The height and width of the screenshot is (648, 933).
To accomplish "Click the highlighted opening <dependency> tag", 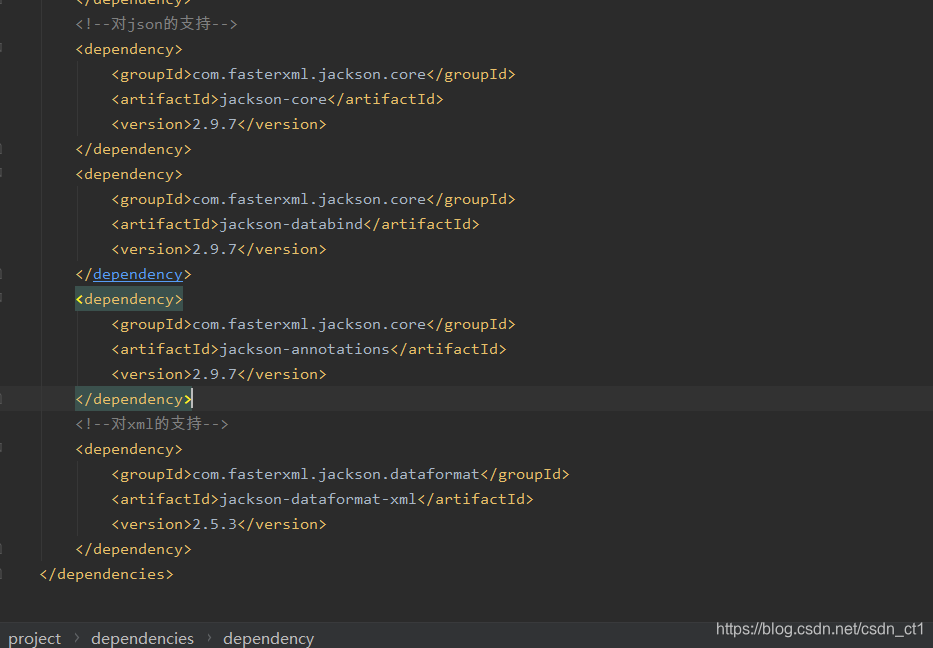I will pyautogui.click(x=129, y=299).
